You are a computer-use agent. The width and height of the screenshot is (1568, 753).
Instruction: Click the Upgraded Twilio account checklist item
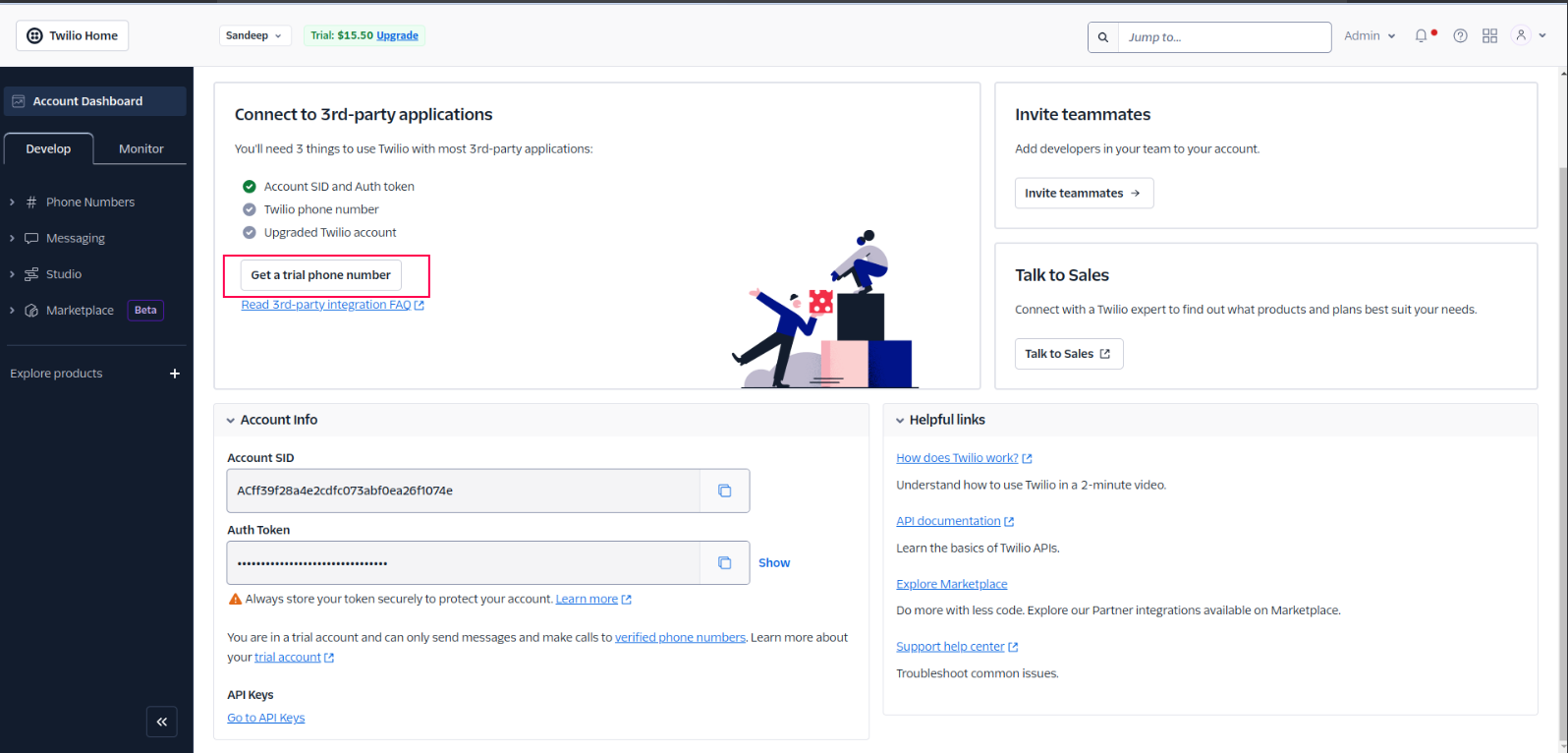pyautogui.click(x=330, y=233)
